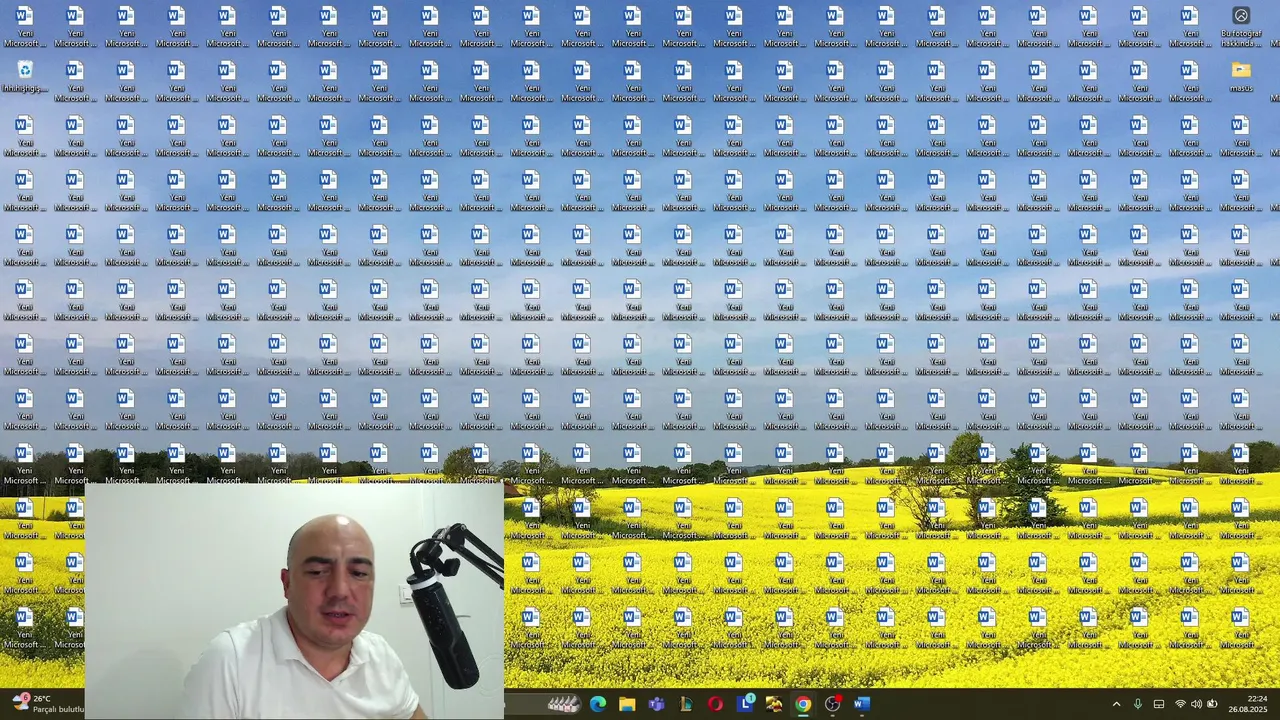Click the battery tray icon
Screen dimensions: 1280x720
[x=1212, y=704]
